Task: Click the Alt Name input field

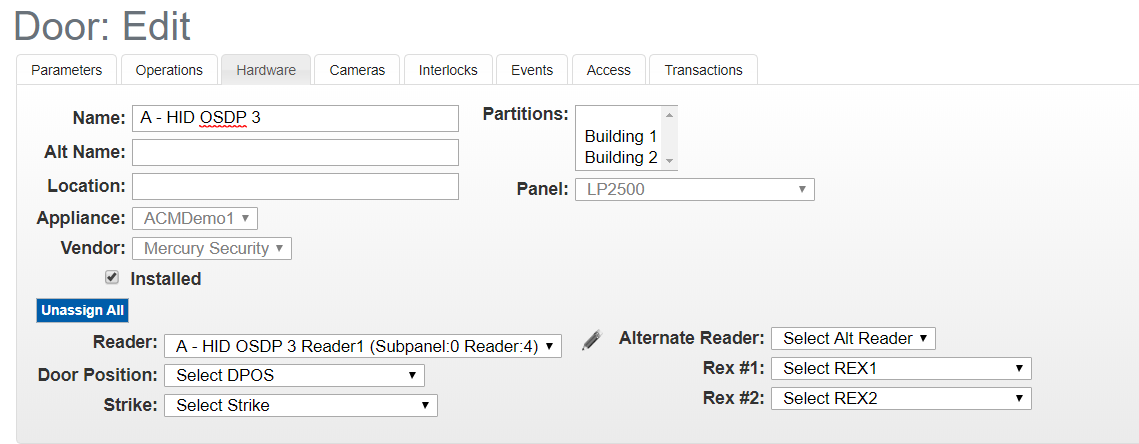Action: (296, 153)
